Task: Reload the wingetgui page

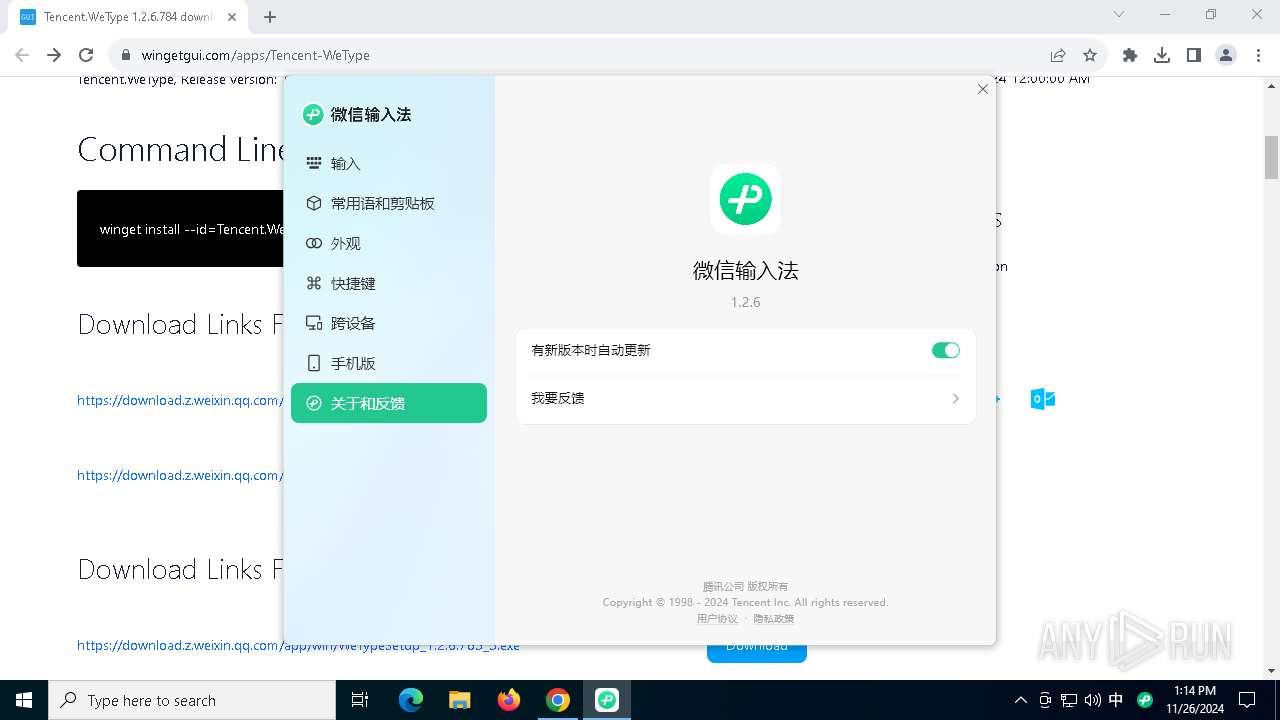Action: (86, 55)
